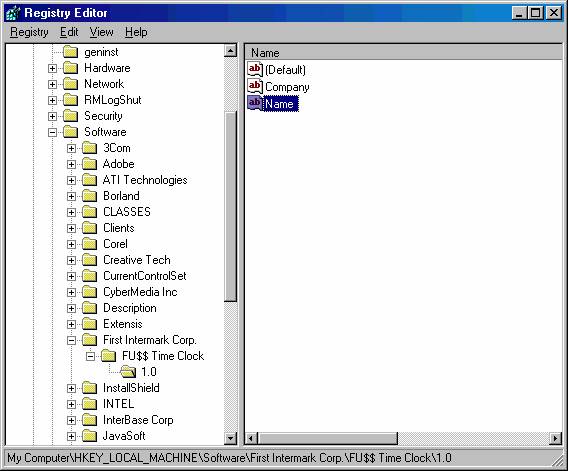Click the tree scroll down arrow
Screen dimensions: 568x471
tap(230, 438)
